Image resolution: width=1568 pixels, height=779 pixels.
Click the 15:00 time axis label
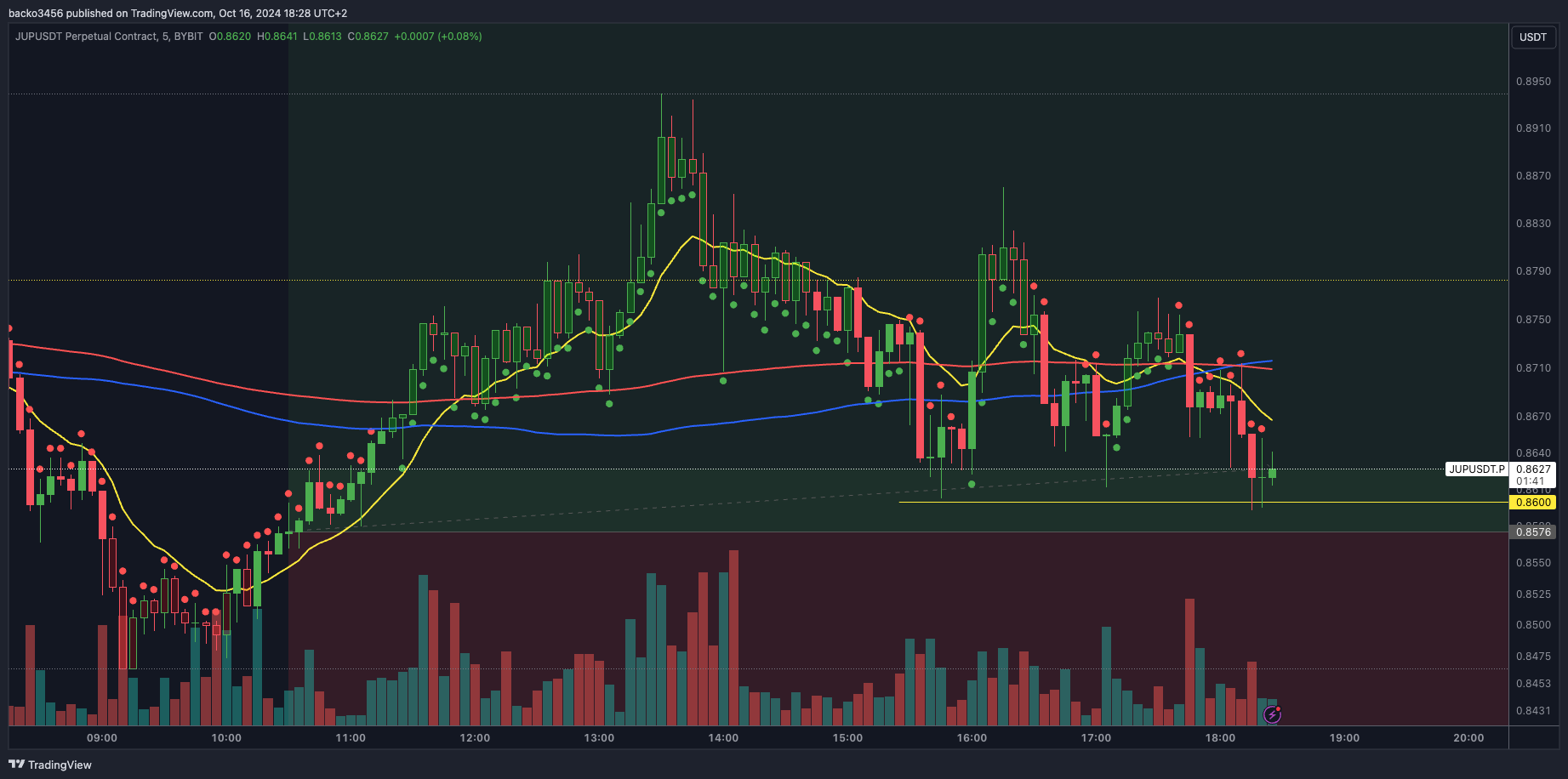[847, 738]
